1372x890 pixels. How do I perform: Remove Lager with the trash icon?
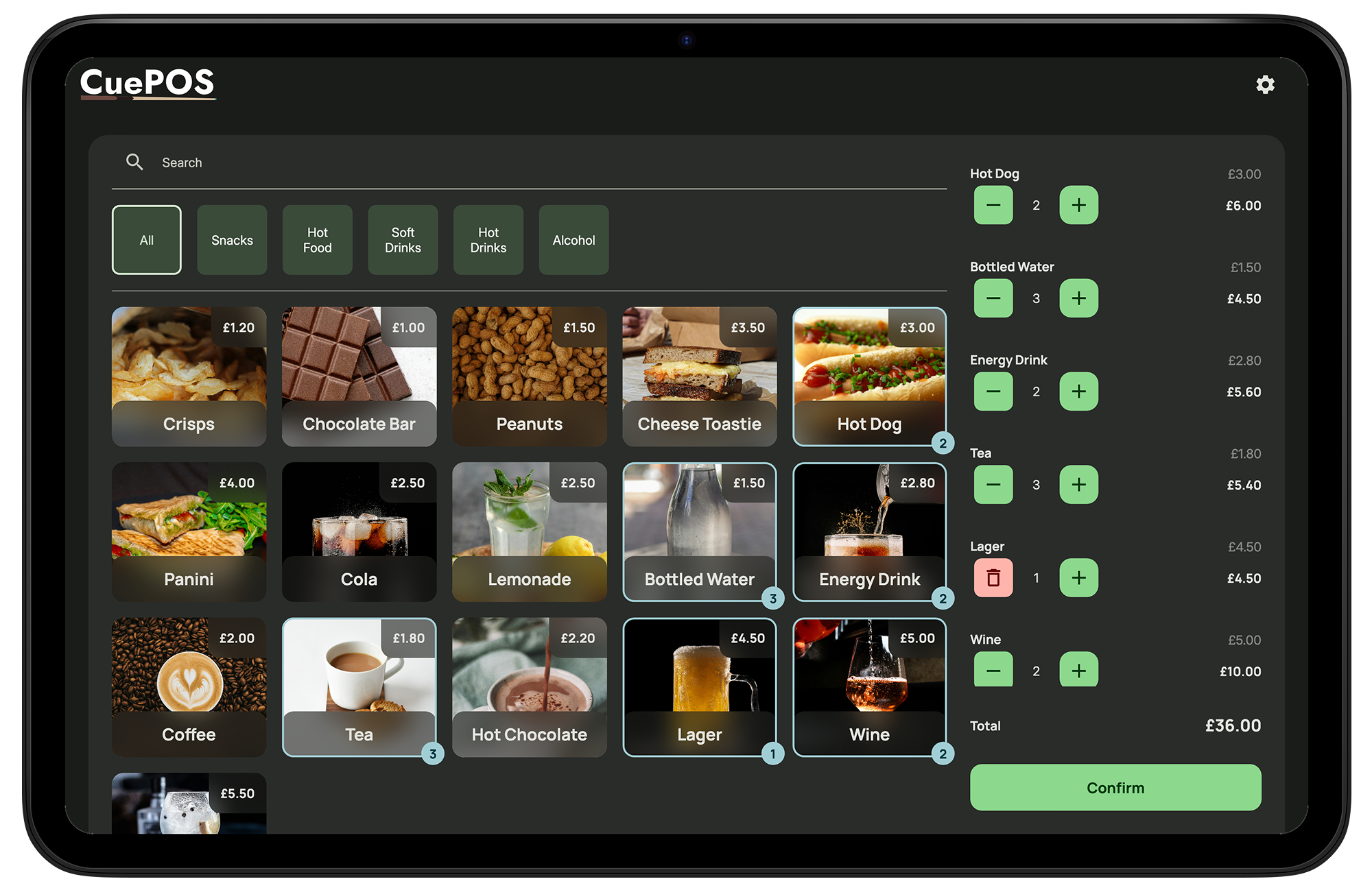(x=993, y=578)
